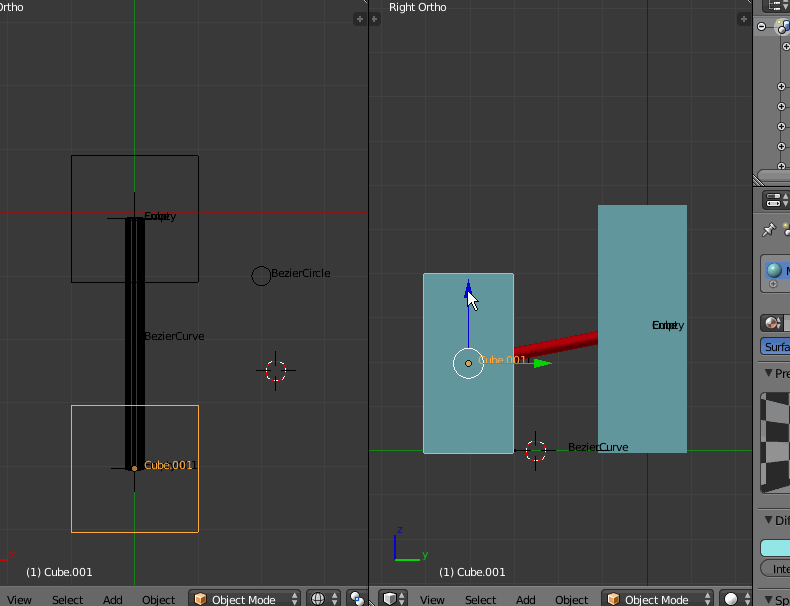Toggle the pin icon in Properties context
This screenshot has width=790, height=606.
769,230
